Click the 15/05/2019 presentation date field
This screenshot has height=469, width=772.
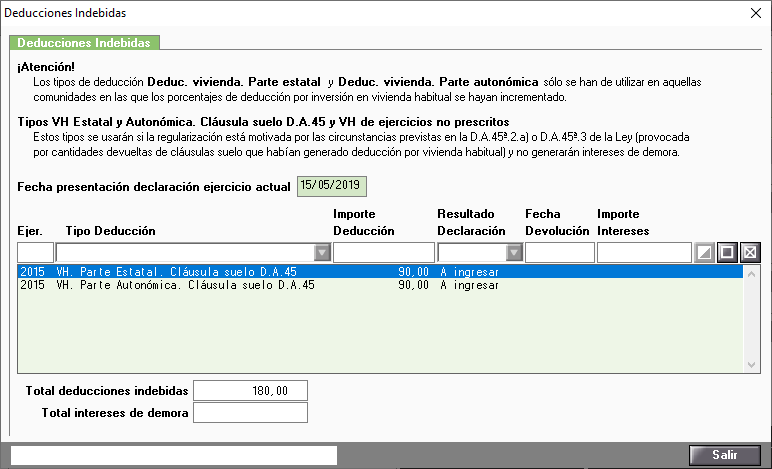click(331, 186)
